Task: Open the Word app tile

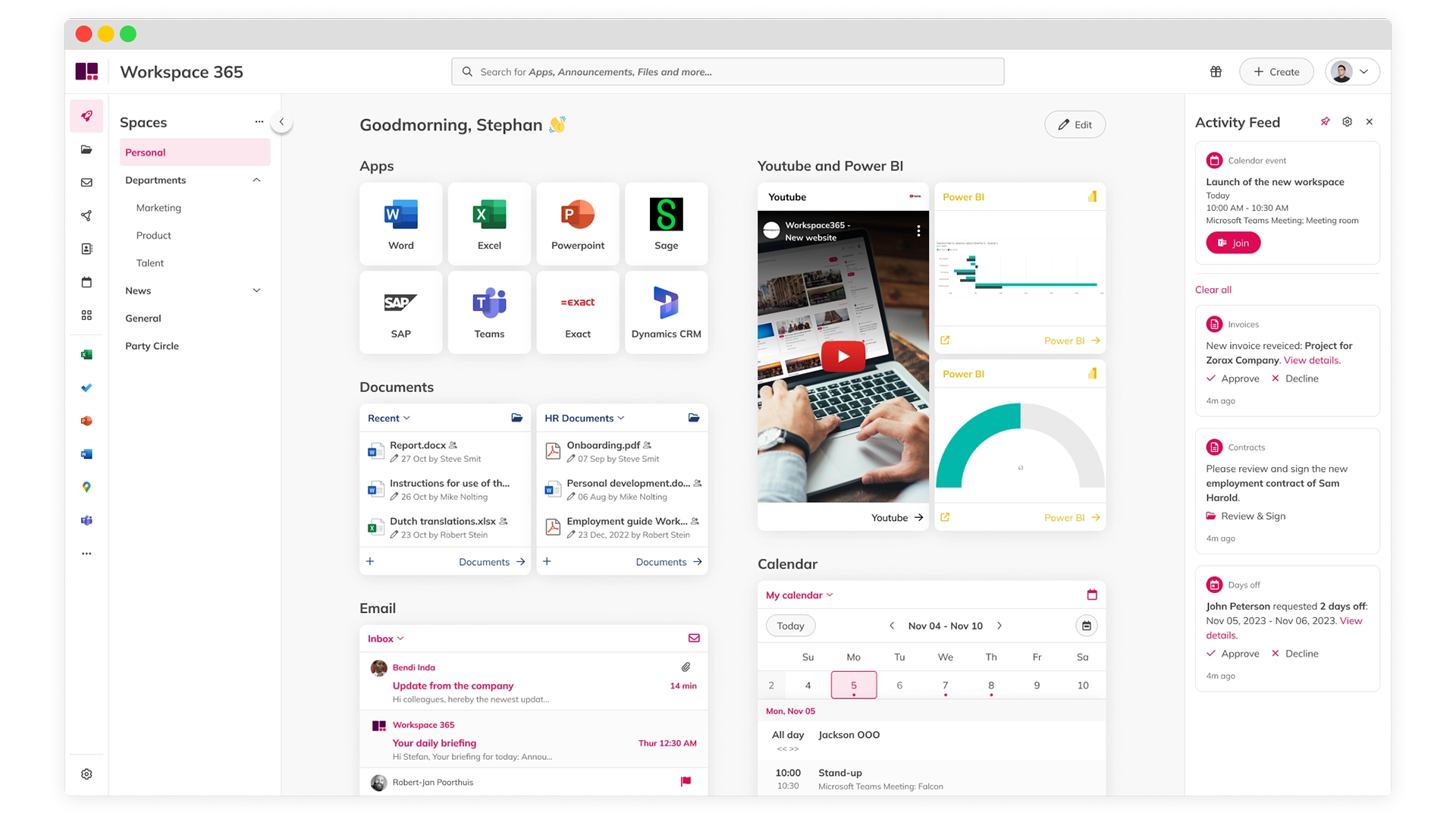Action: [400, 224]
